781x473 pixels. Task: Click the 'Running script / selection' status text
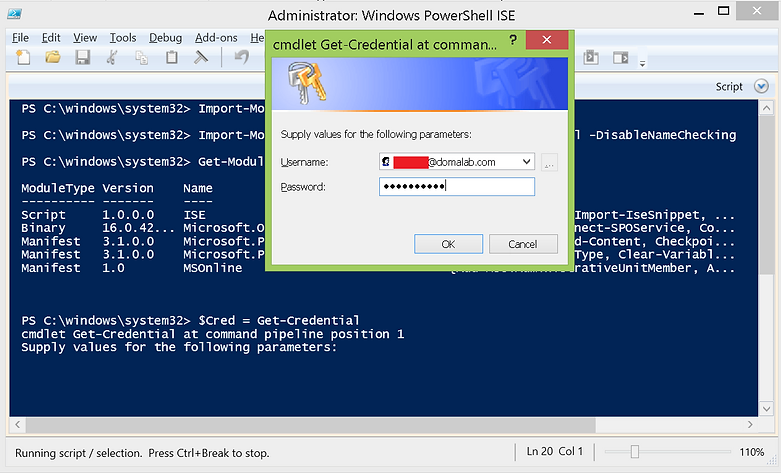click(78, 453)
